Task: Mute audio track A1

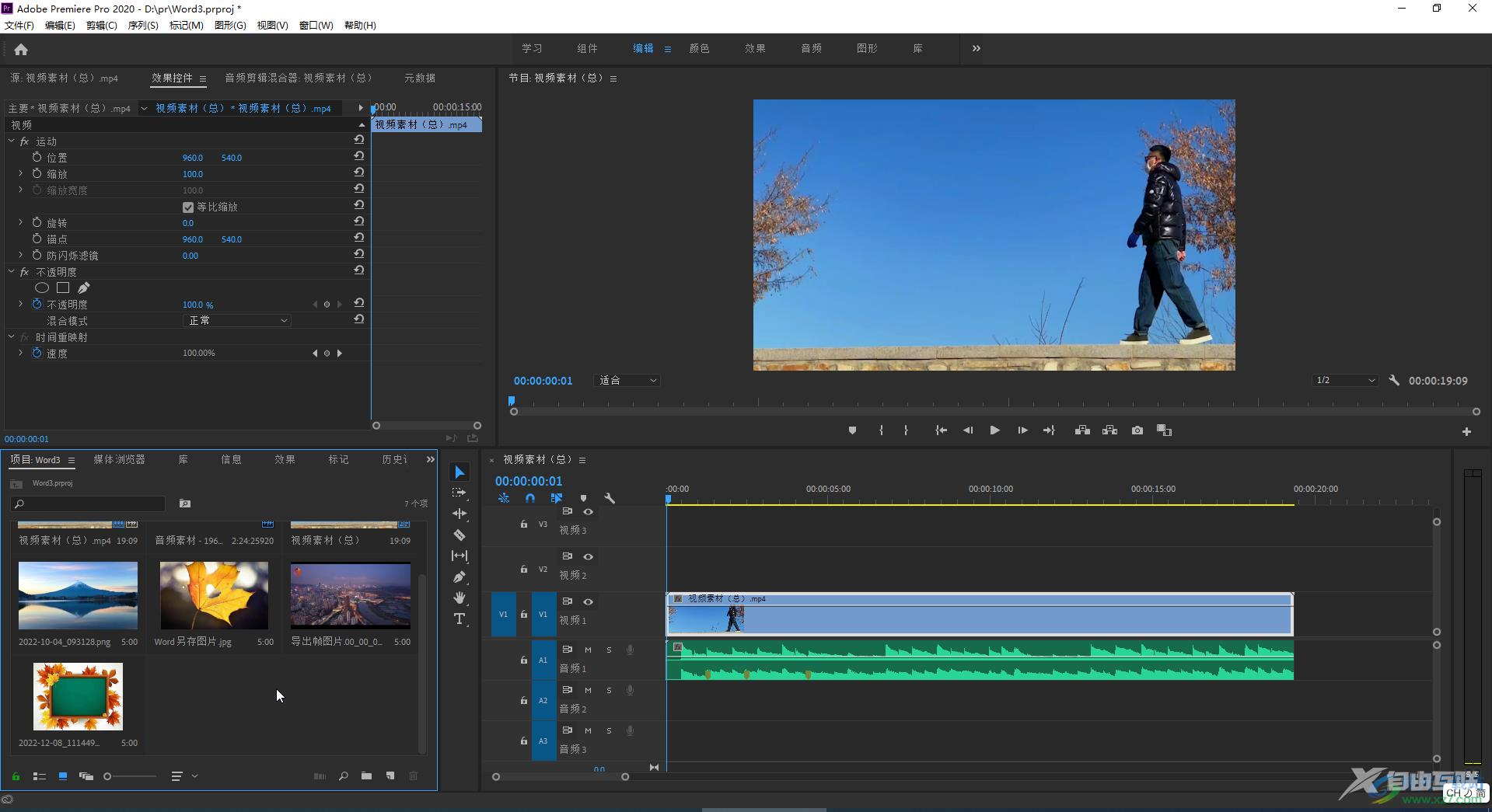Action: click(x=588, y=650)
